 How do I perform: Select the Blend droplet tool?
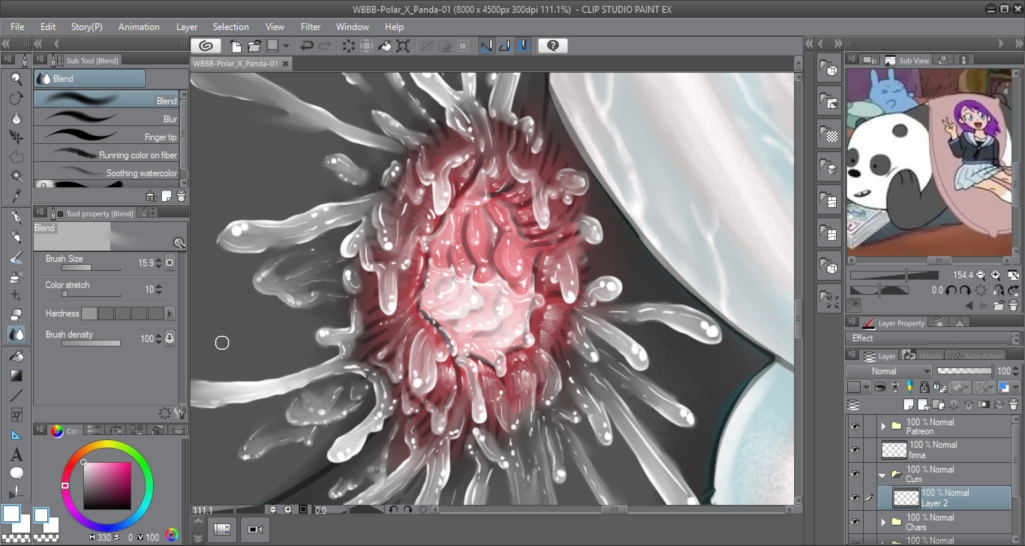[x=16, y=335]
